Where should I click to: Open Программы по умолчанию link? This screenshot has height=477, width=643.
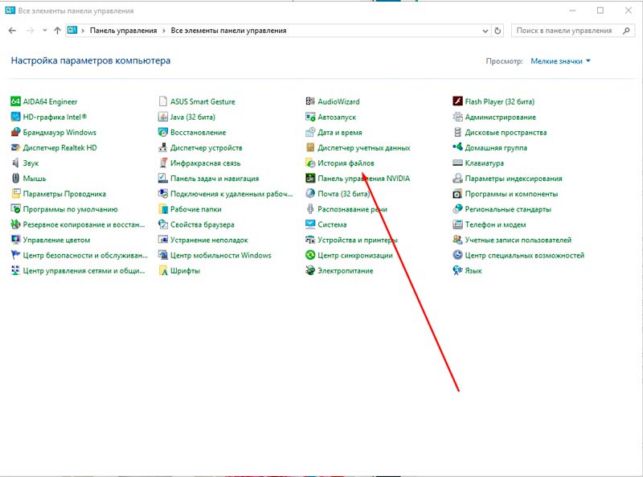[x=70, y=209]
